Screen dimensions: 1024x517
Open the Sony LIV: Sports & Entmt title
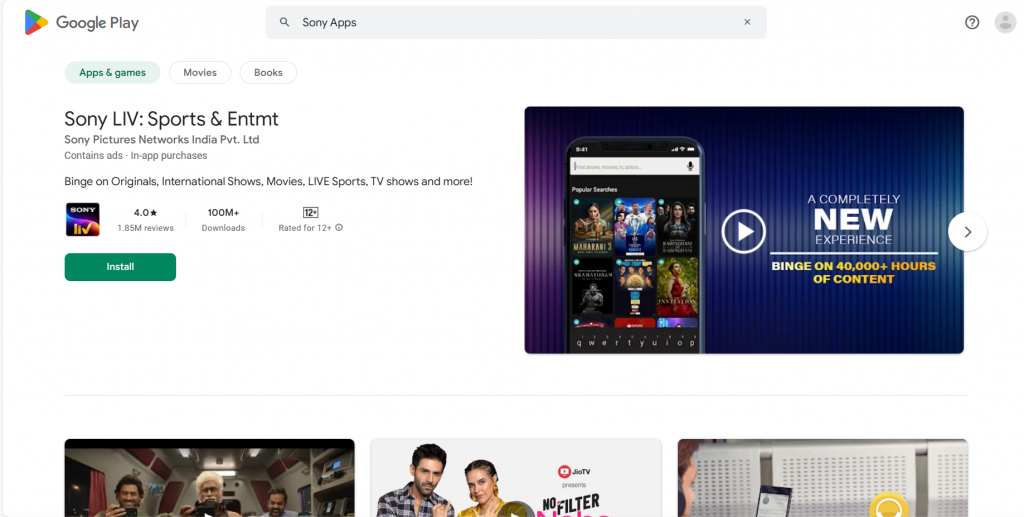tap(171, 119)
